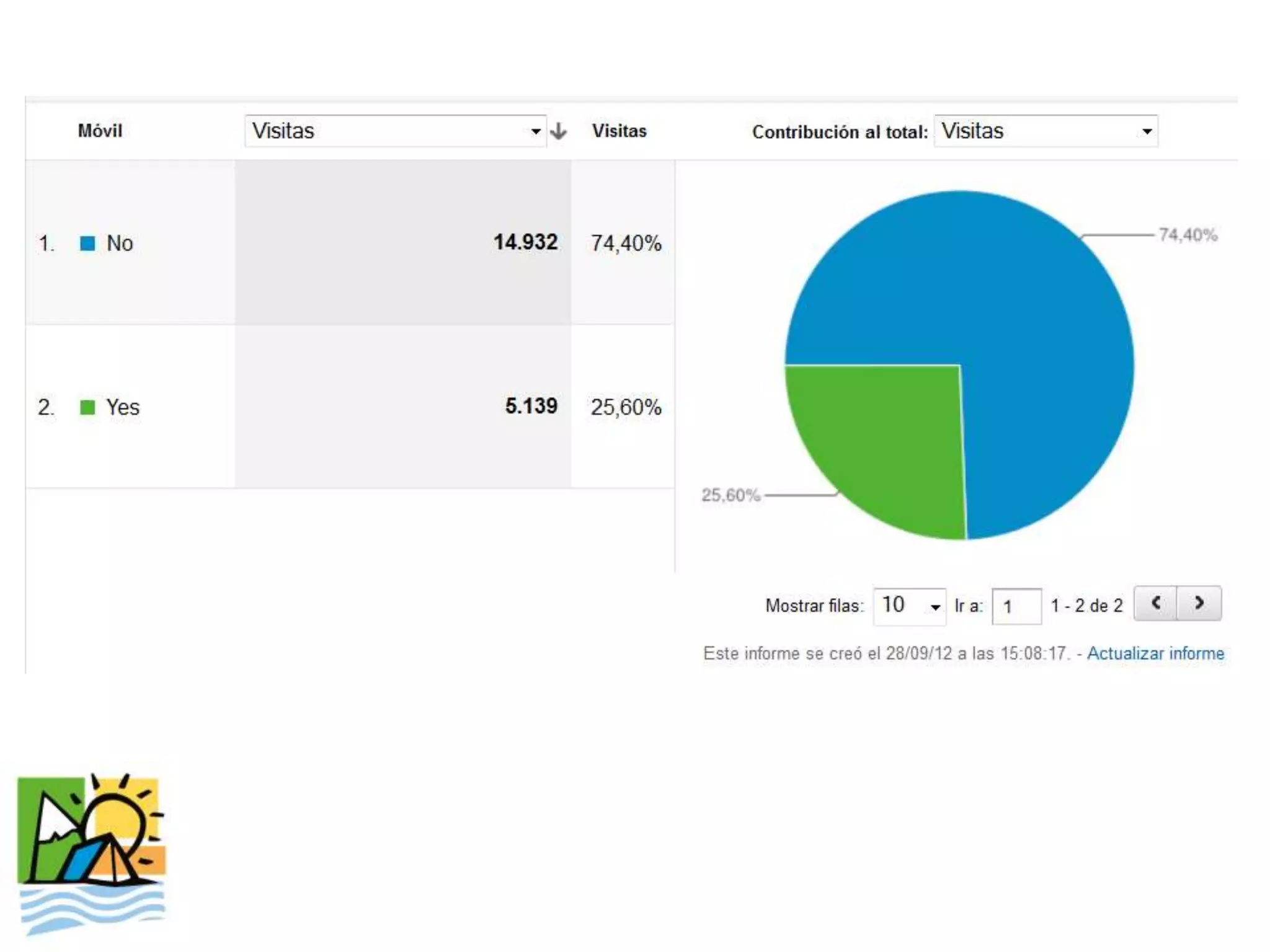Click the sort descending arrow icon
Screen dimensions: 1270x952
[x=558, y=131]
